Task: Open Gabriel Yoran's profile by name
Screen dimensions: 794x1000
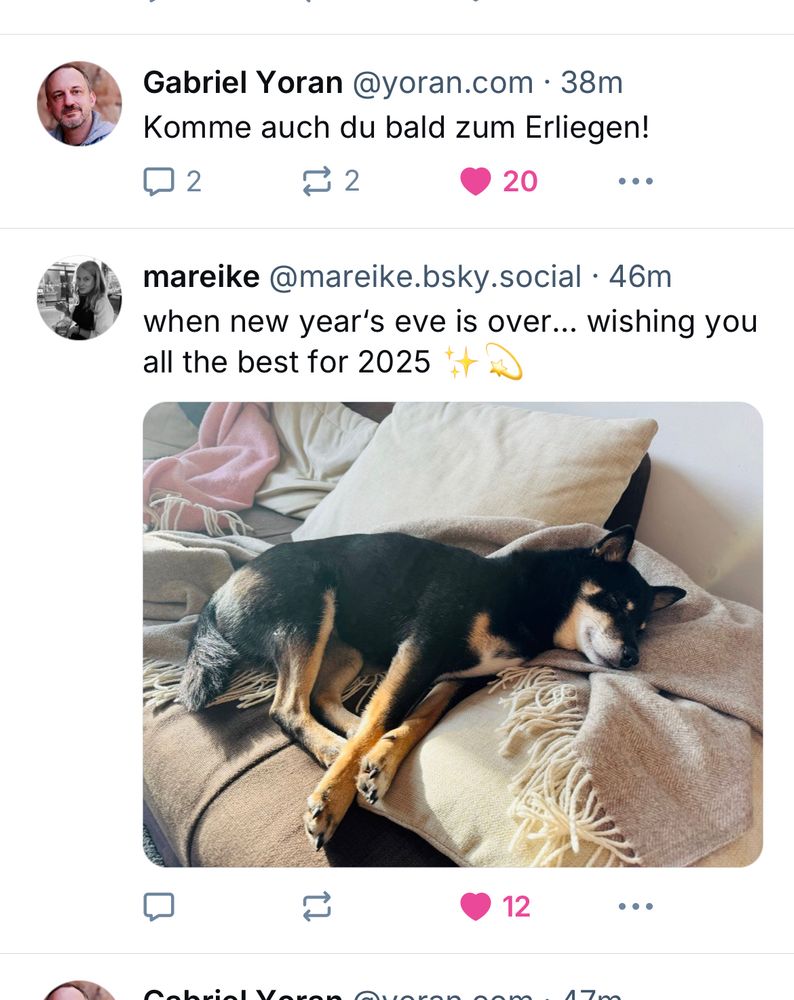Action: click(243, 82)
